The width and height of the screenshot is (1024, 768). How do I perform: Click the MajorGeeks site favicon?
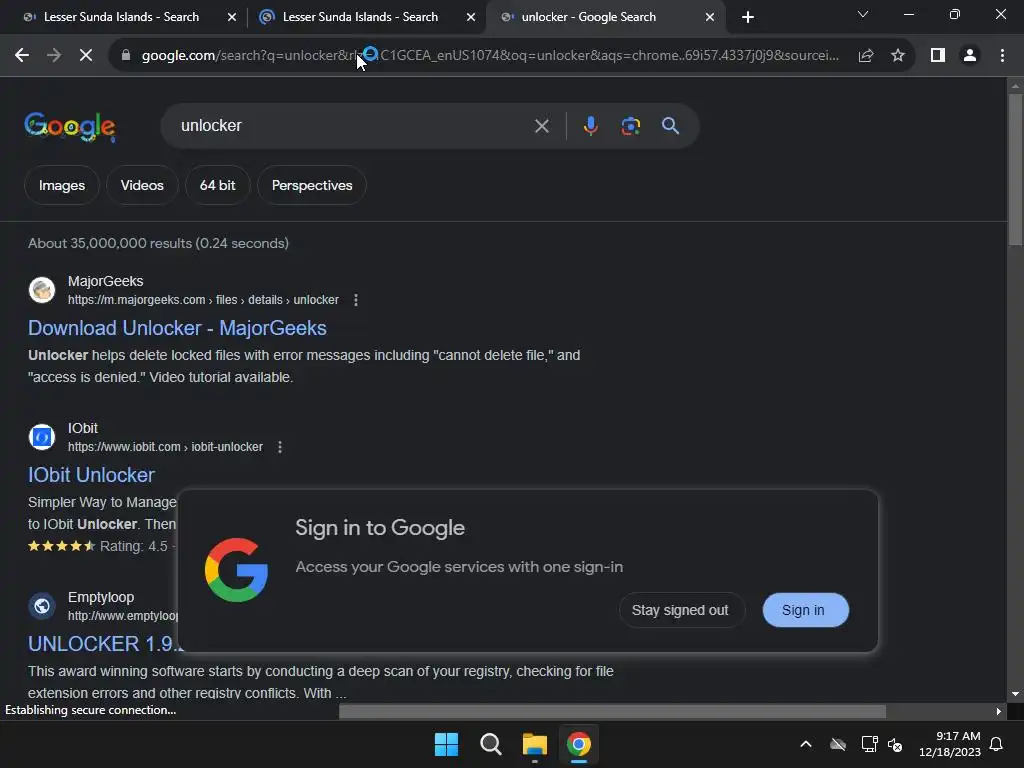(42, 290)
